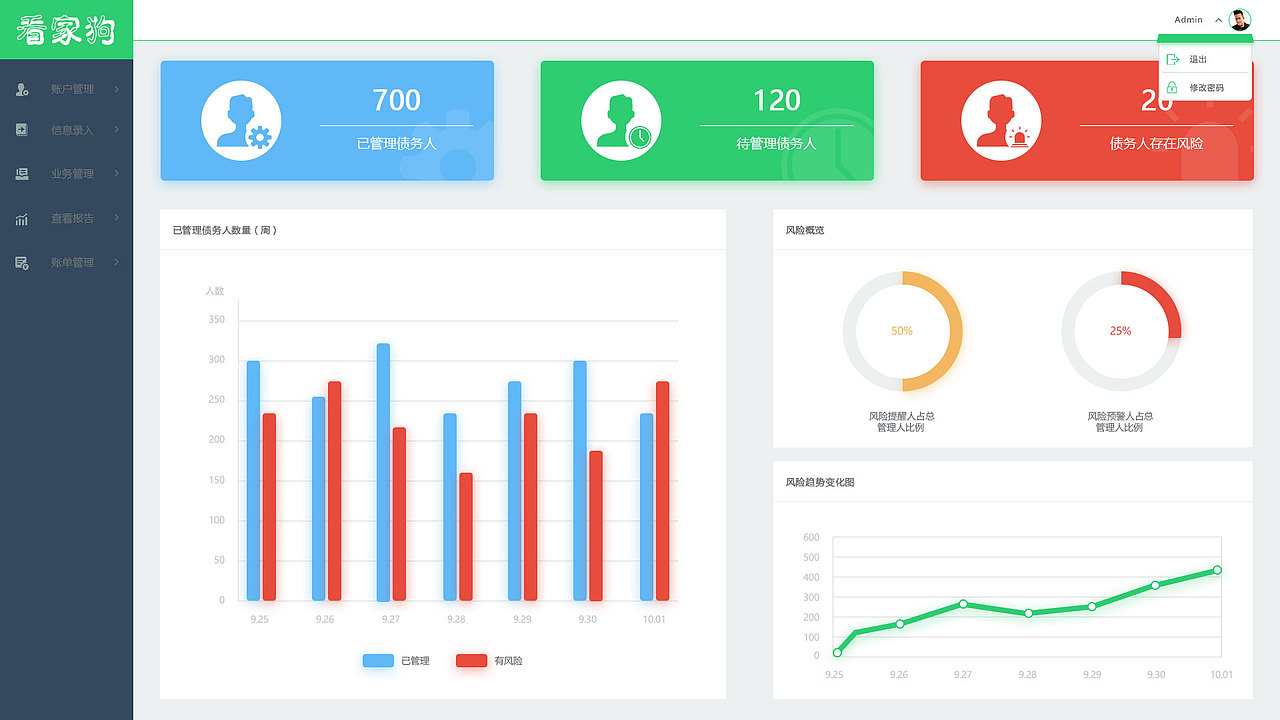This screenshot has height=720, width=1280.
Task: Click the 120 count value
Action: (777, 100)
